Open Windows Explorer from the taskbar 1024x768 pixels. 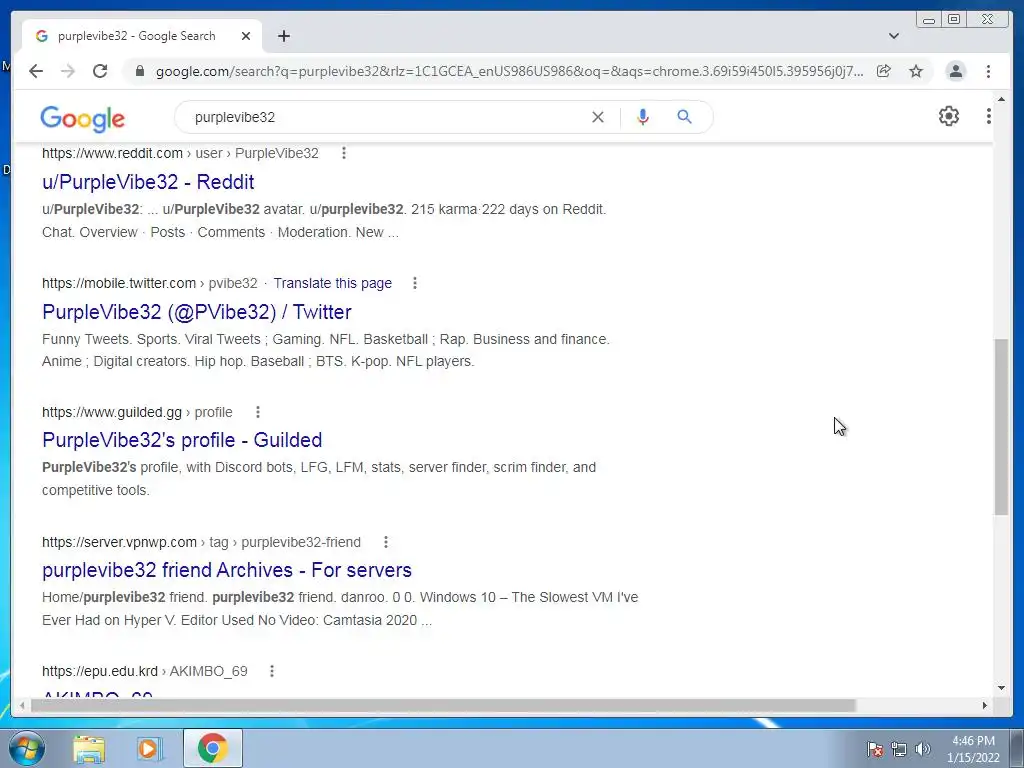click(89, 749)
